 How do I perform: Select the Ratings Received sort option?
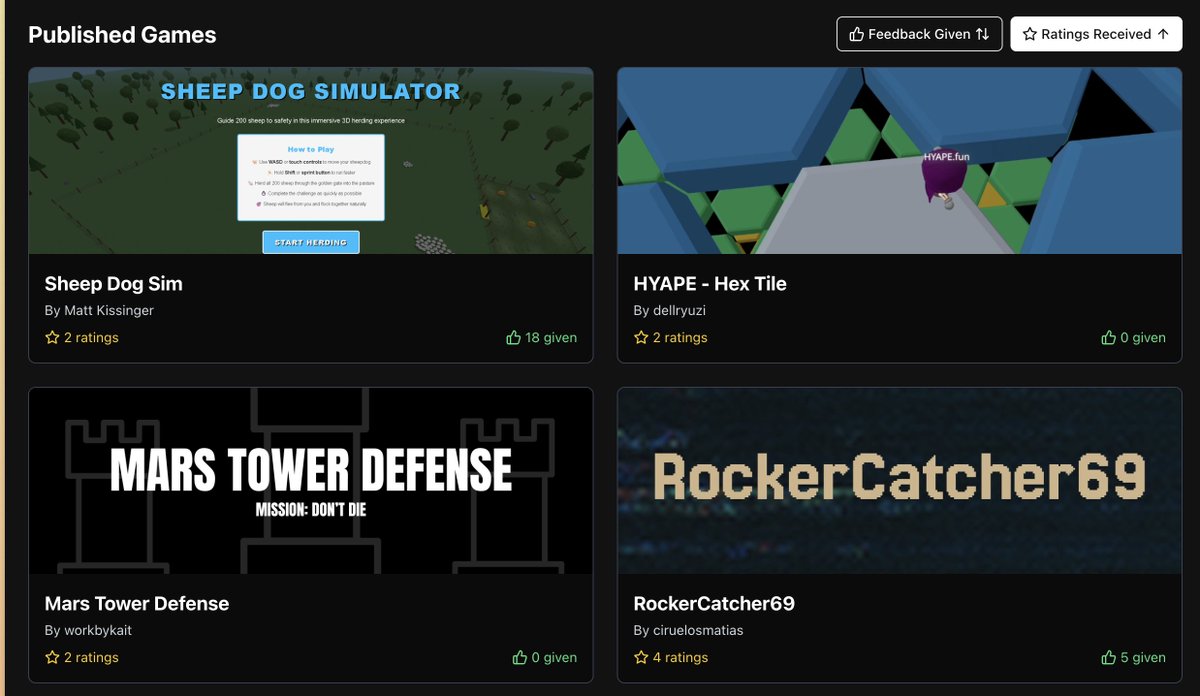pos(1096,33)
